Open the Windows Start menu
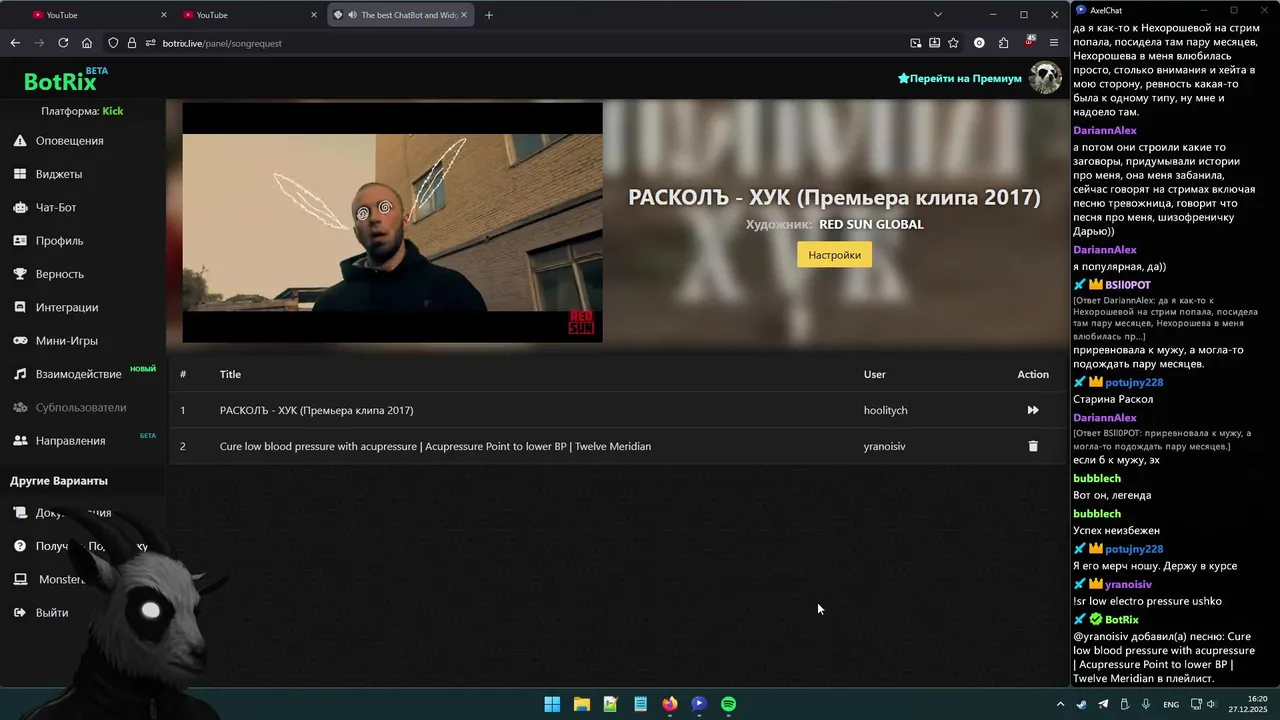 [552, 704]
